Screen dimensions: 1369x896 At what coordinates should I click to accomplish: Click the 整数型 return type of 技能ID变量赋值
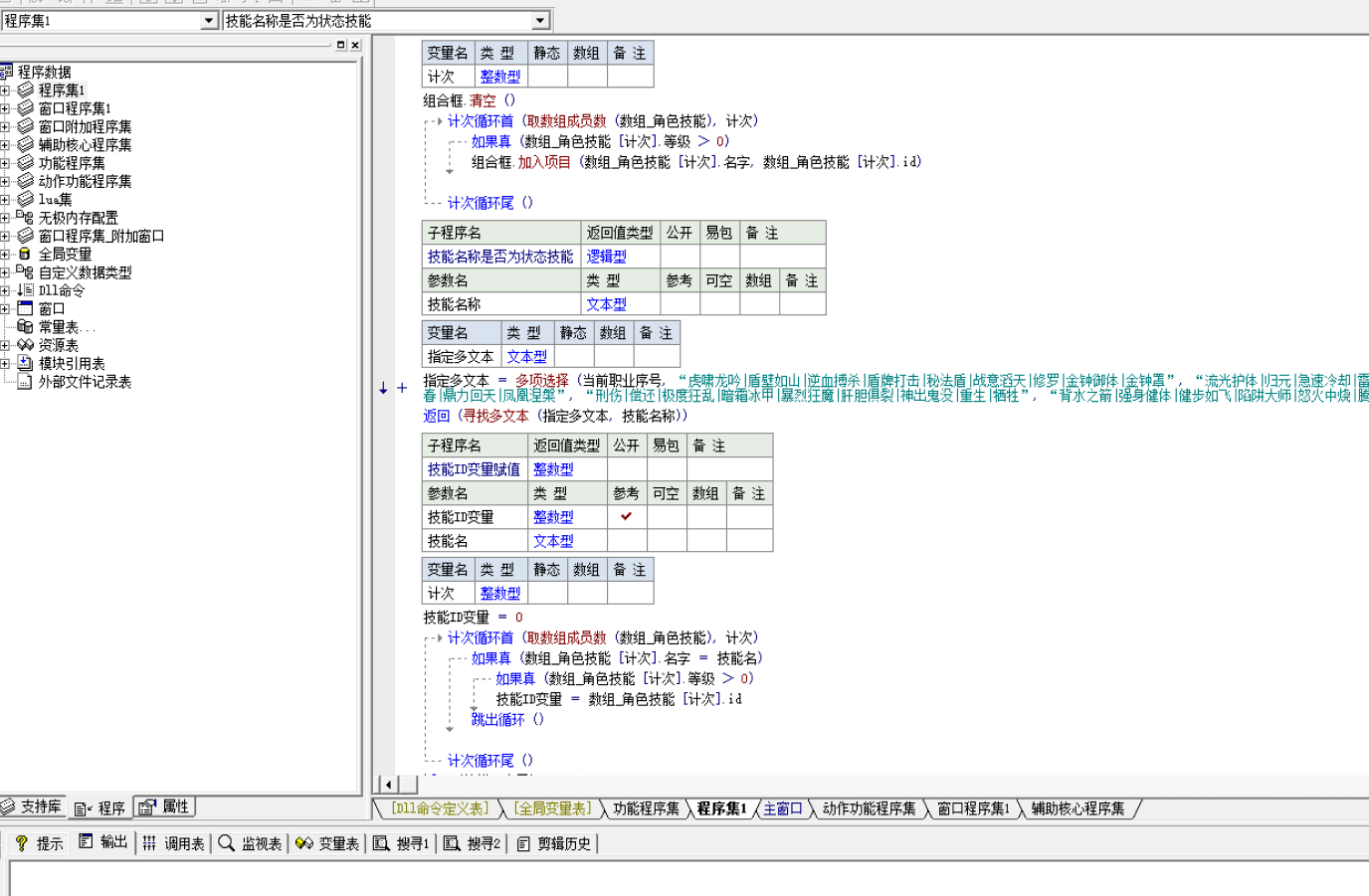[553, 469]
